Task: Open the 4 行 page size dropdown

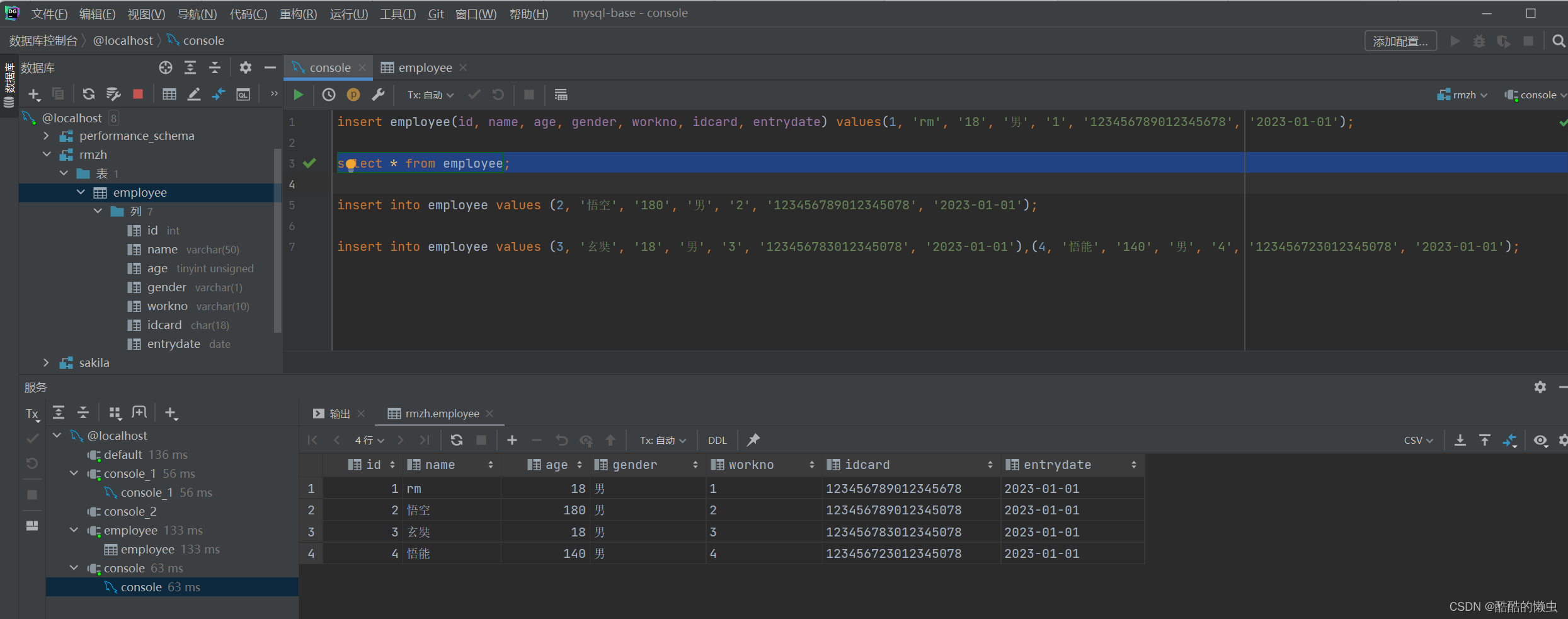Action: point(369,440)
